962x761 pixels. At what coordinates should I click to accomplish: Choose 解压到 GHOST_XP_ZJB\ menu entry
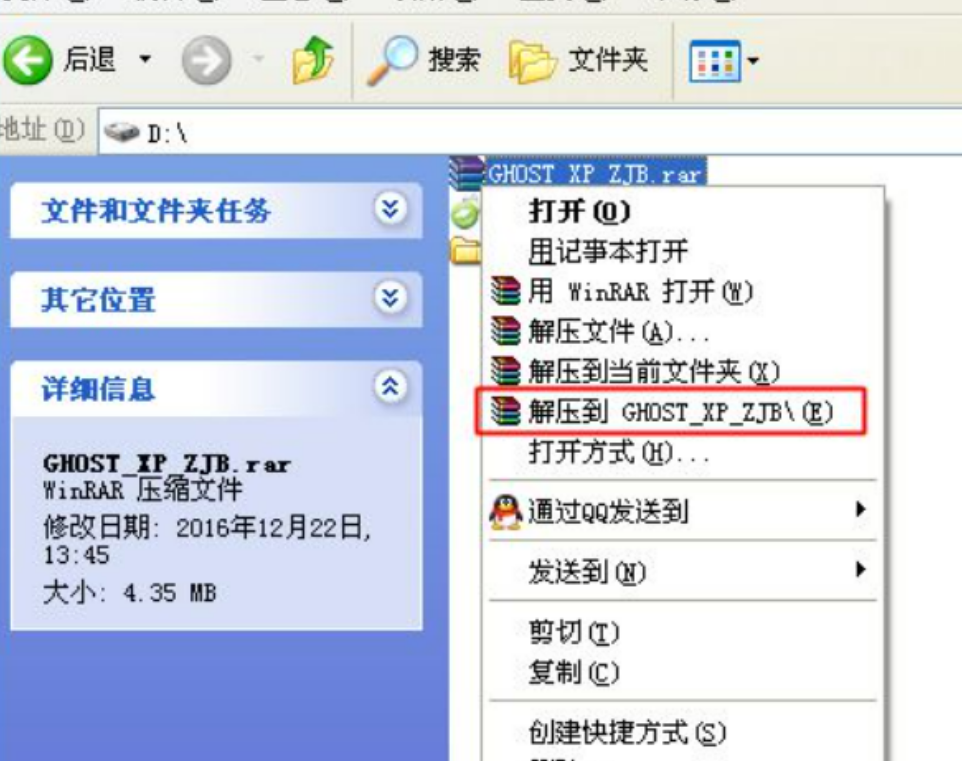pos(671,412)
